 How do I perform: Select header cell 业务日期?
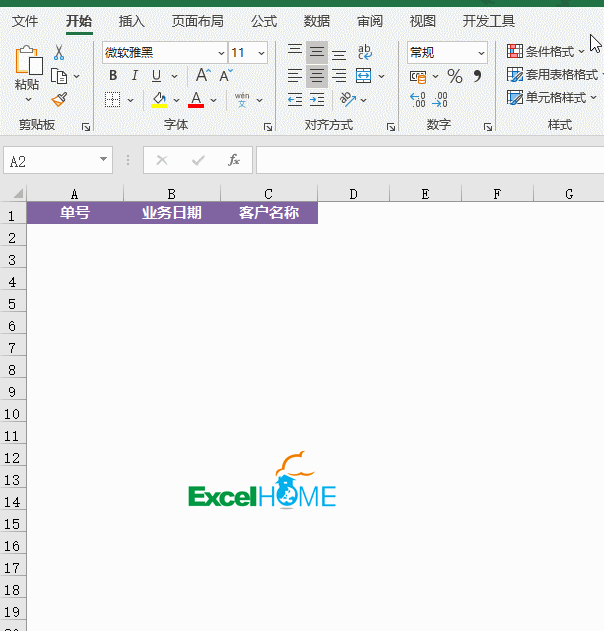pyautogui.click(x=172, y=213)
